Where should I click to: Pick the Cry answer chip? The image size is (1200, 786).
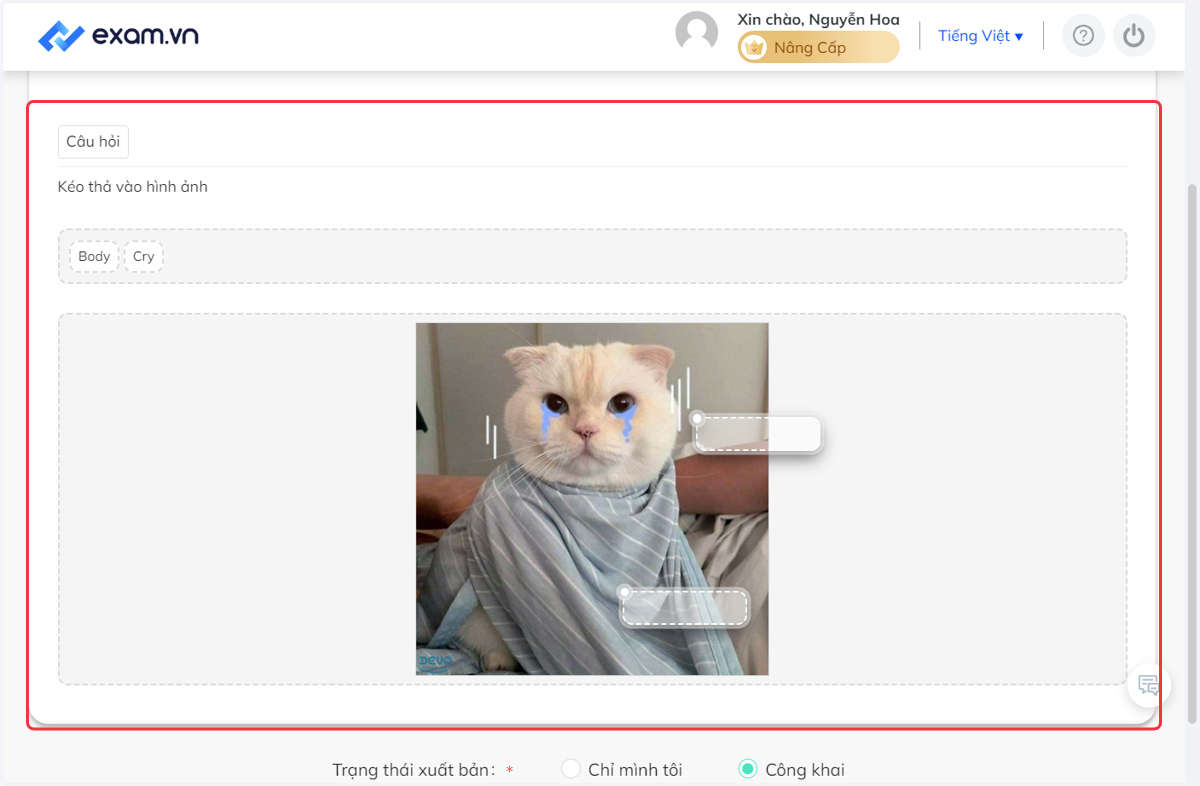point(144,256)
